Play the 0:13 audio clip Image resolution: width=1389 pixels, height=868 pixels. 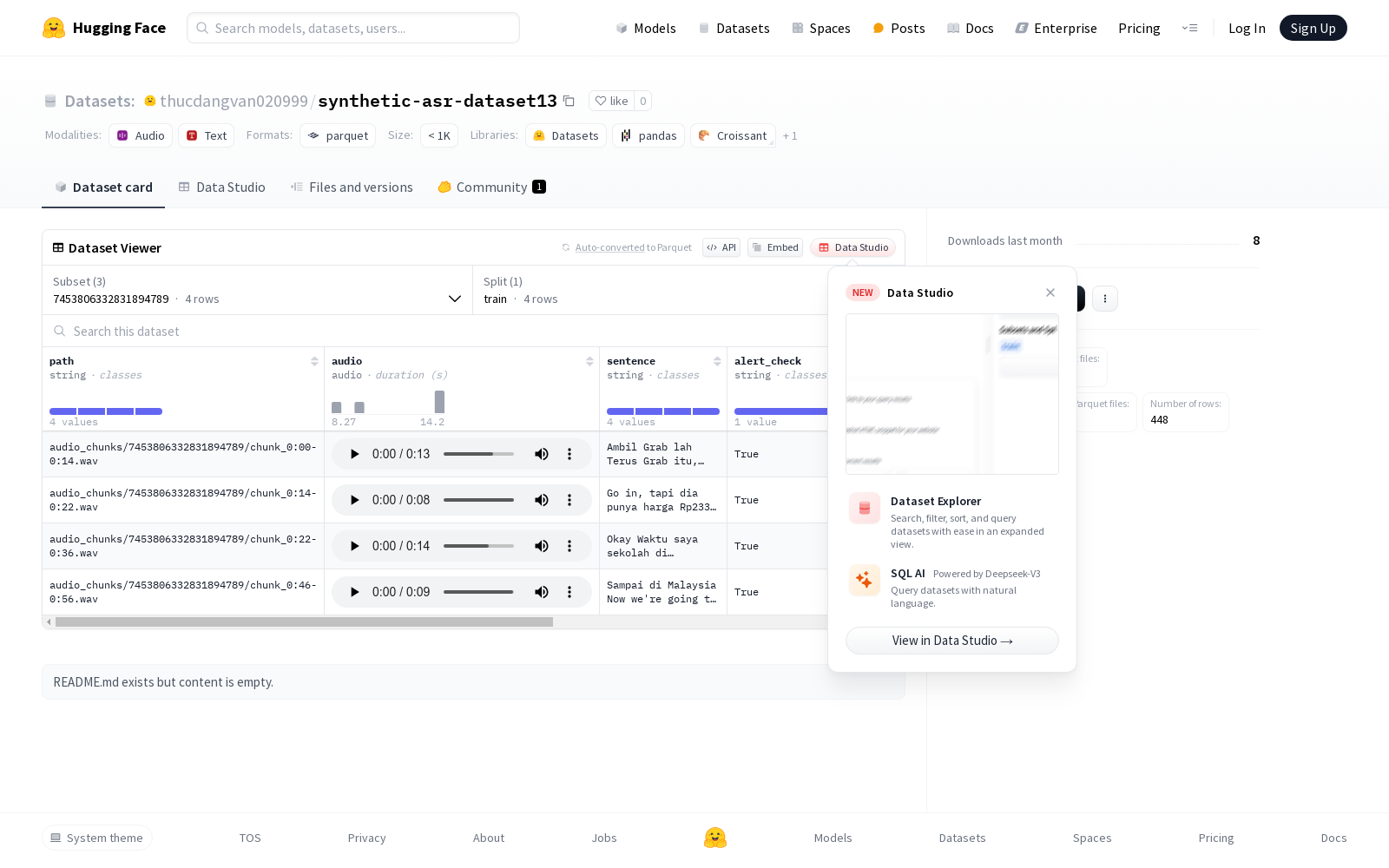pos(354,454)
